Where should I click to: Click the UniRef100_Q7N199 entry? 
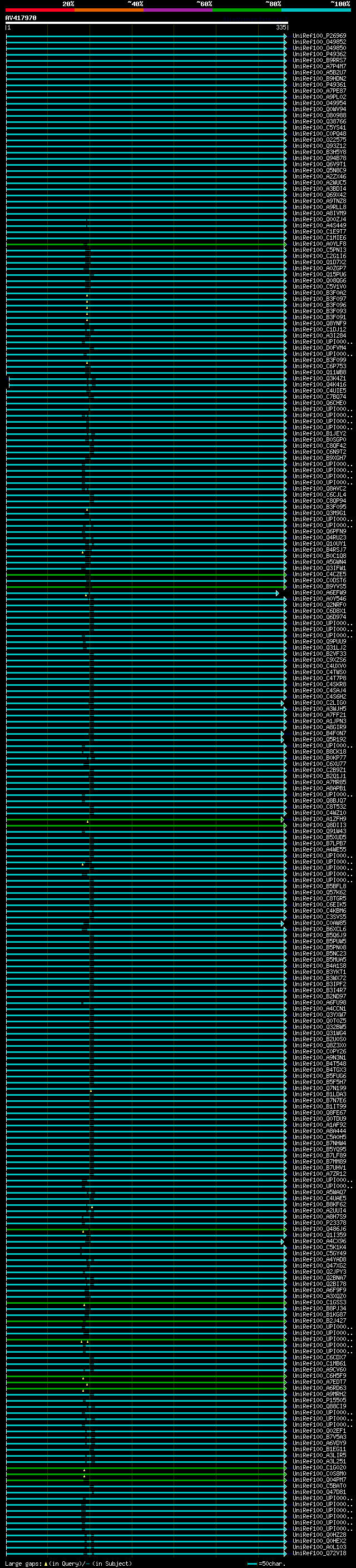tap(319, 1089)
